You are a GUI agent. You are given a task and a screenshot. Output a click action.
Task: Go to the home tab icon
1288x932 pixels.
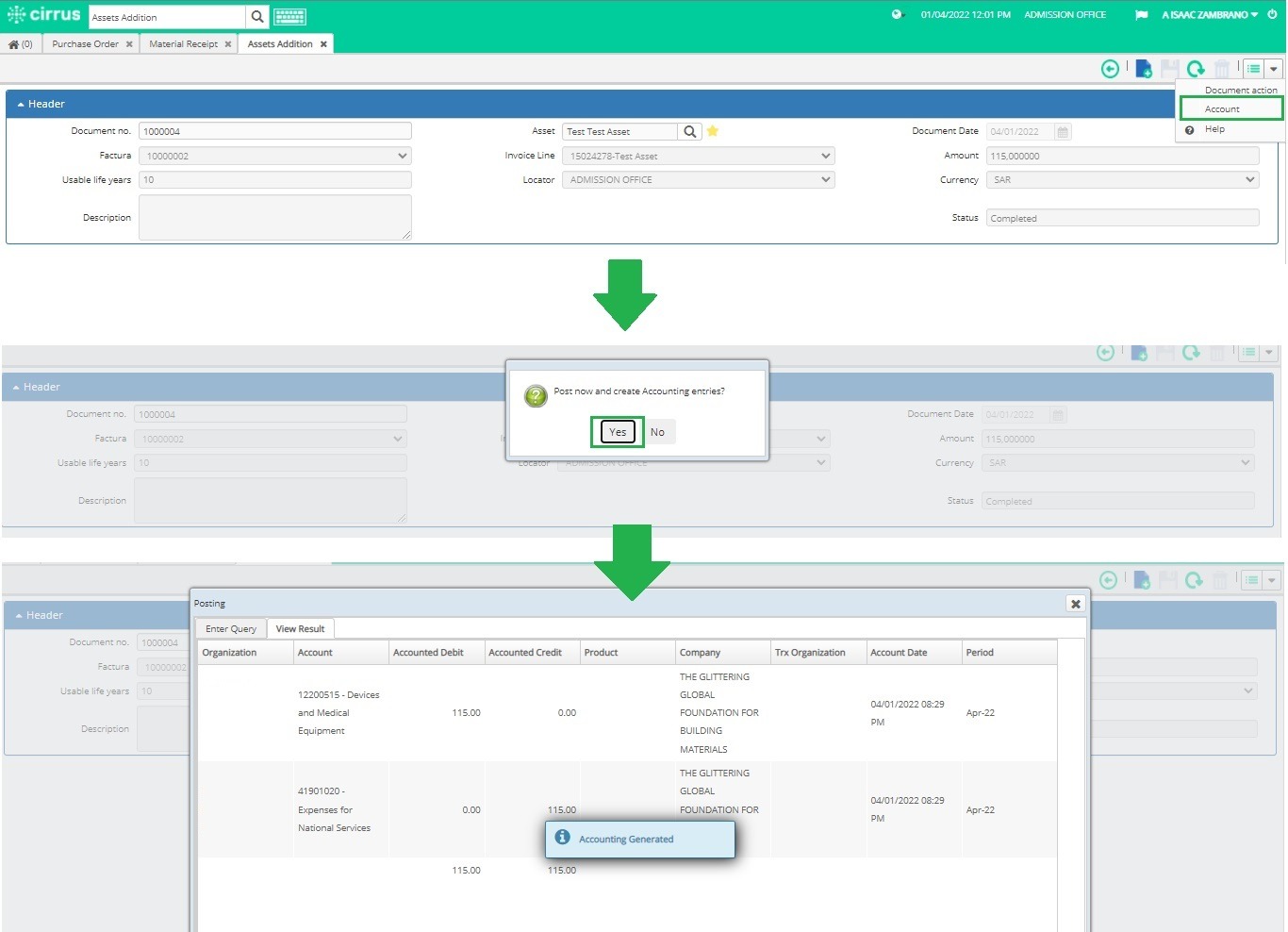(14, 44)
